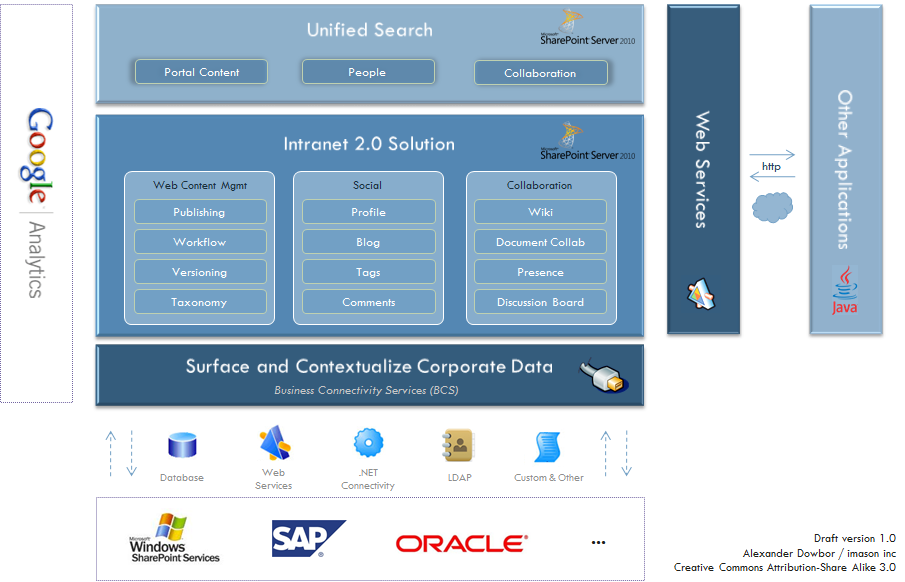Click the Windows SharePoint Services logo
905x582 pixels.
[x=174, y=538]
